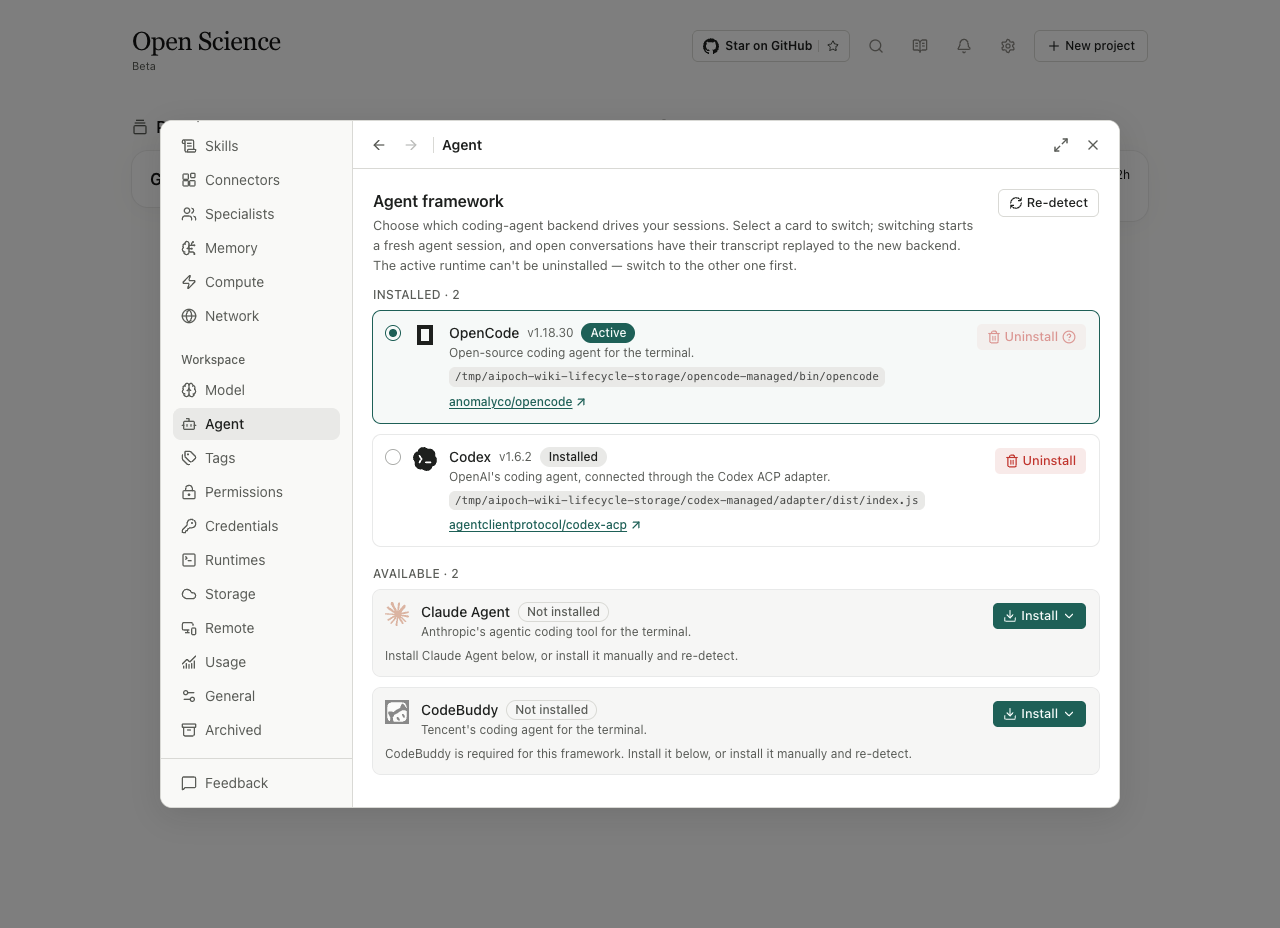1280x928 pixels.
Task: Click the Feedback speech bubble icon
Action: (x=189, y=783)
